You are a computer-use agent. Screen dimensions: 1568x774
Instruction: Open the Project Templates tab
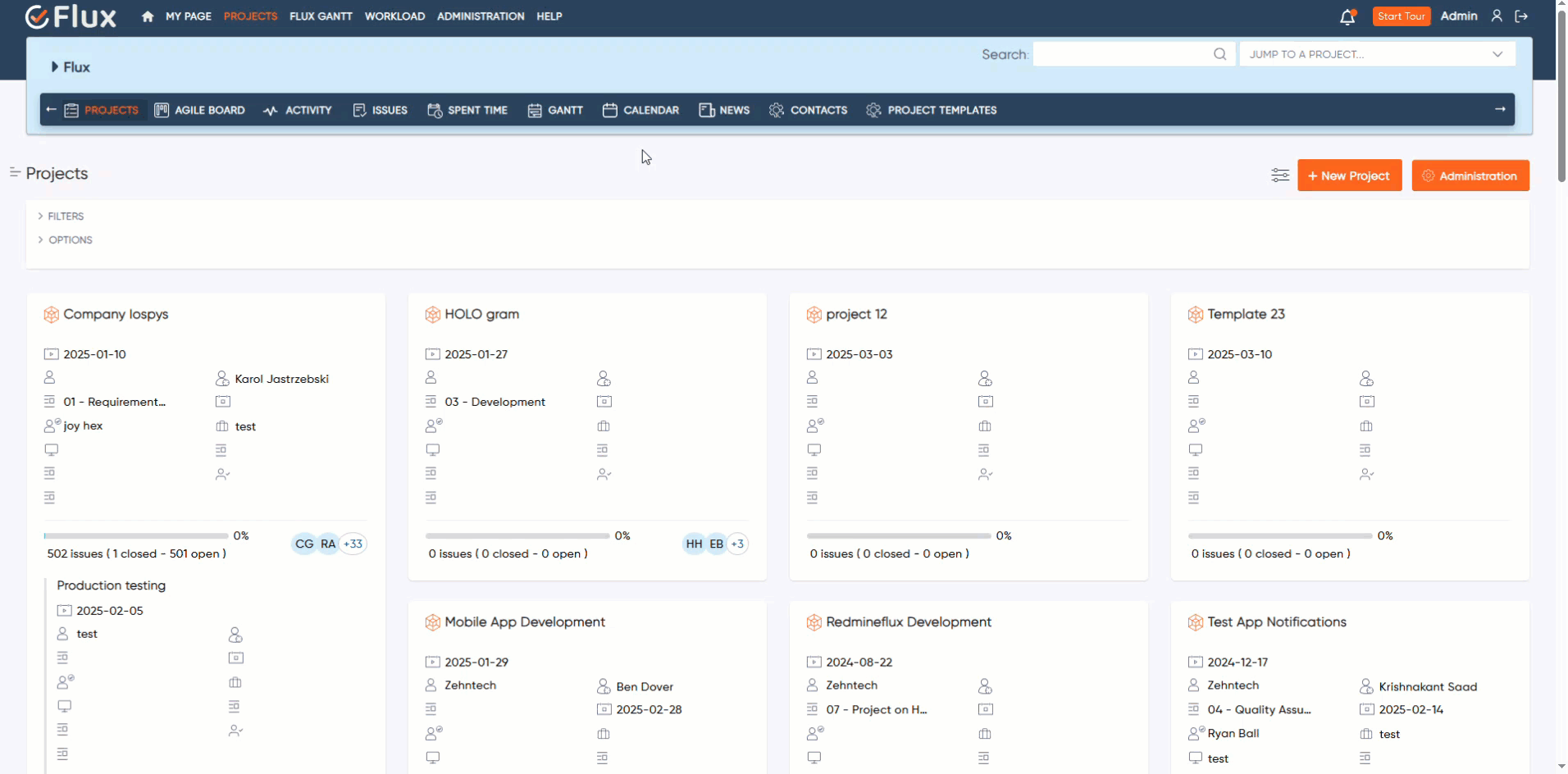(x=932, y=110)
